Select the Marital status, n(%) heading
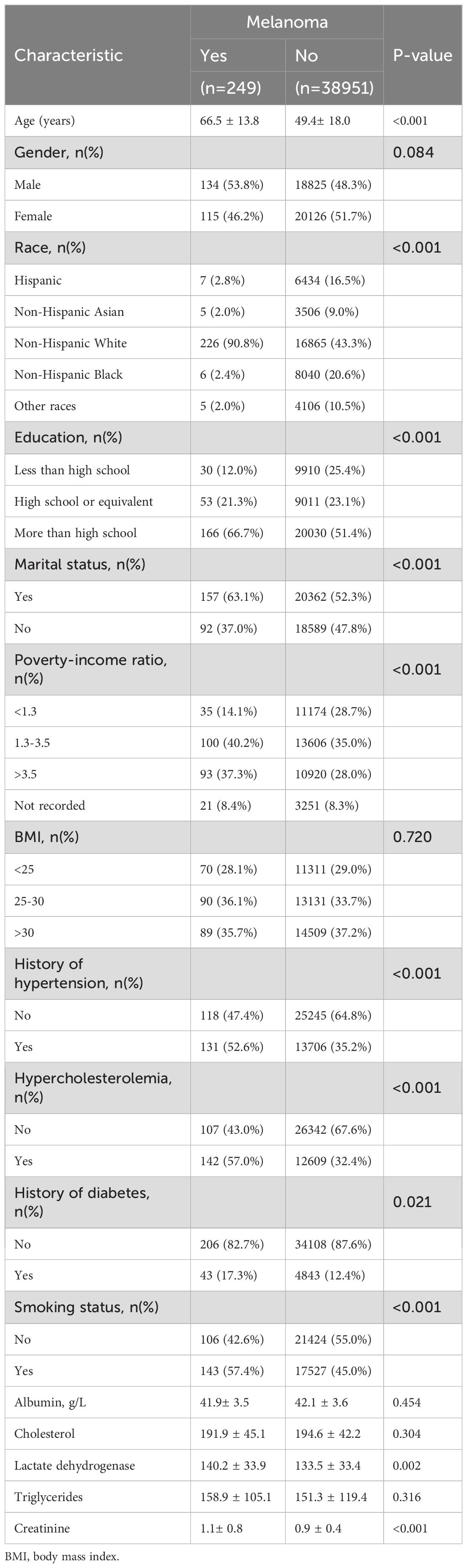Screen dimensions: 467x1568 click(79, 564)
